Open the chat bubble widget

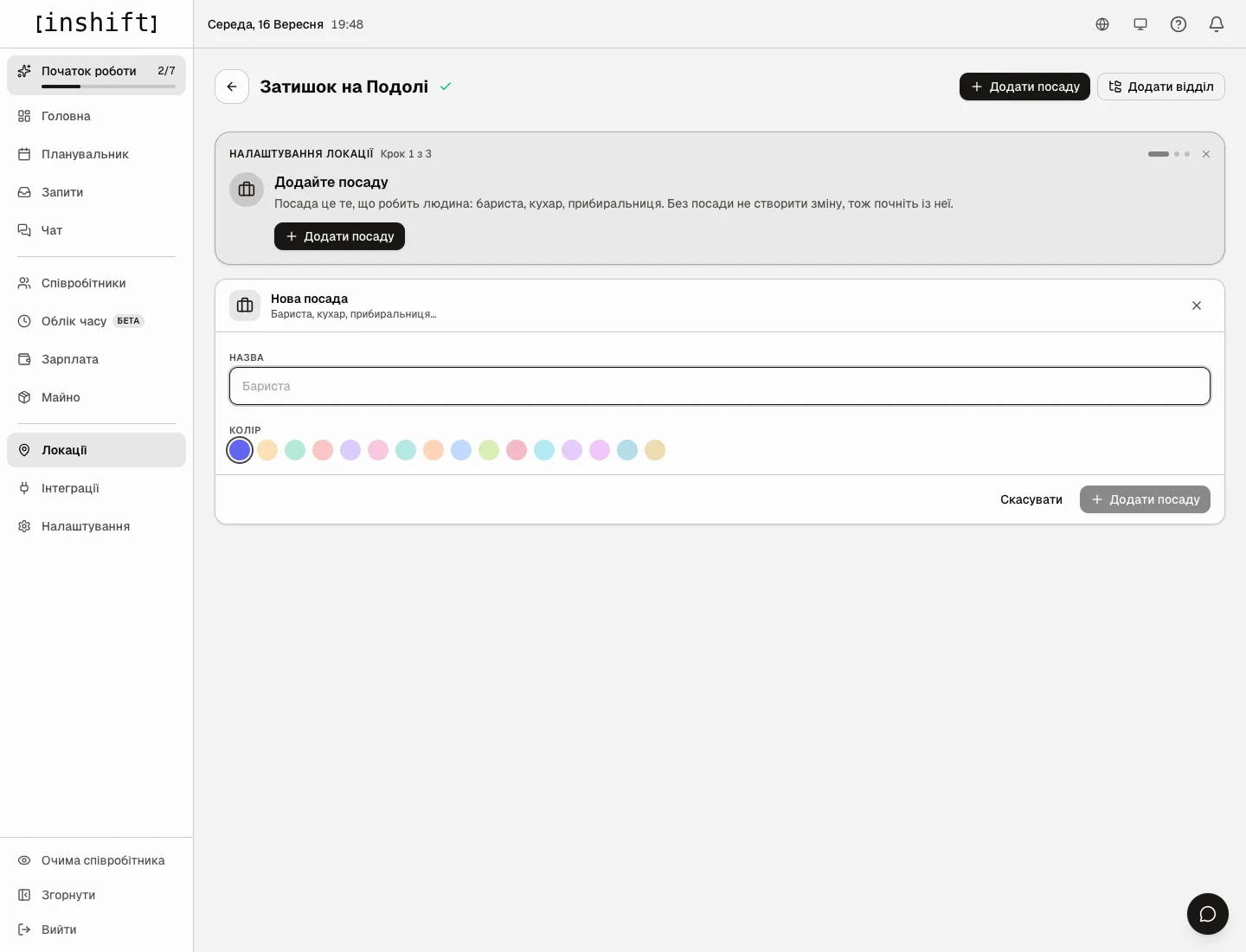(x=1208, y=914)
